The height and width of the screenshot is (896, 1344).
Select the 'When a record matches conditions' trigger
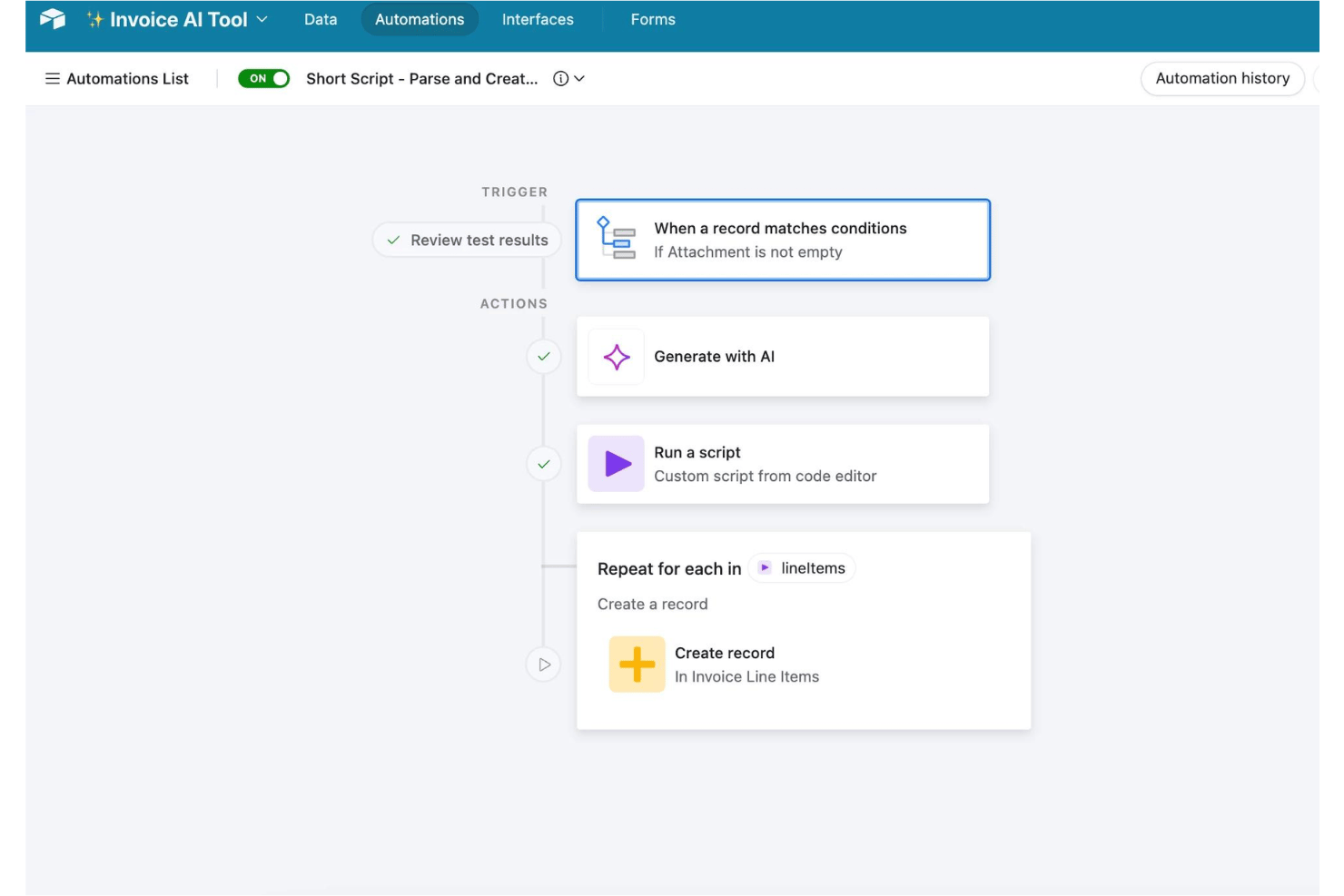783,240
